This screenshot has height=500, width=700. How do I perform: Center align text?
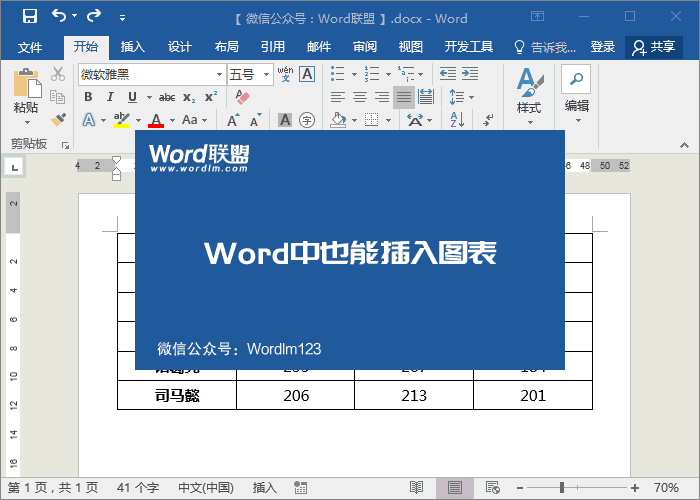point(360,97)
